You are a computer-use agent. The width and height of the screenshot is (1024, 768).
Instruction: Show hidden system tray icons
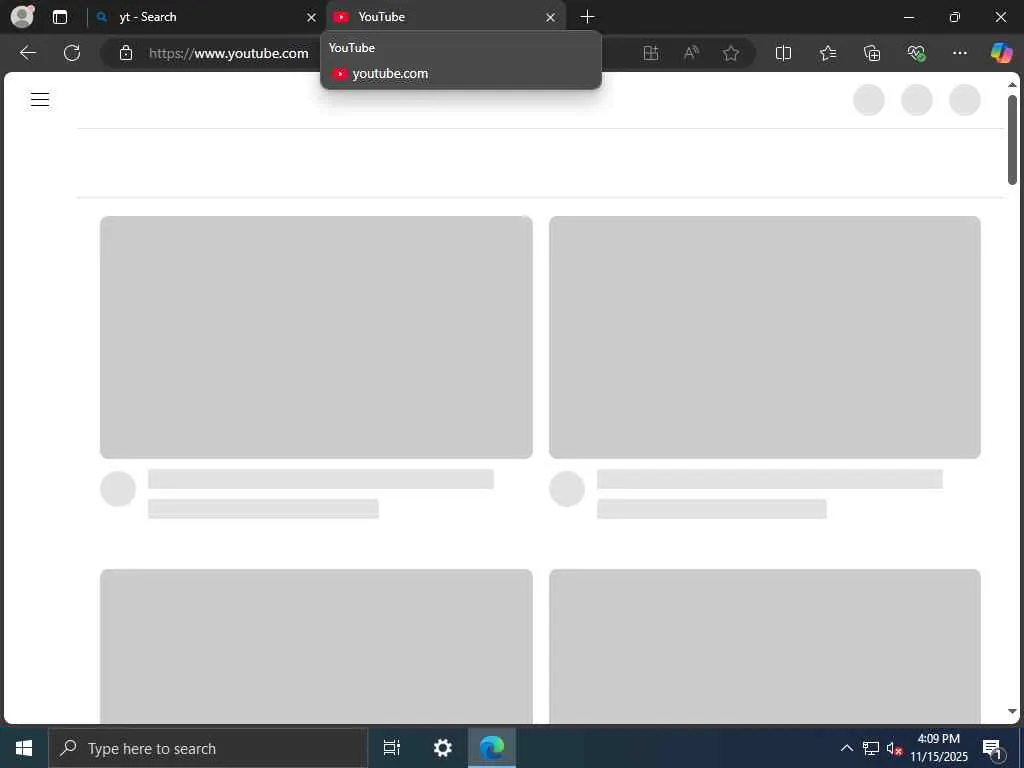846,748
